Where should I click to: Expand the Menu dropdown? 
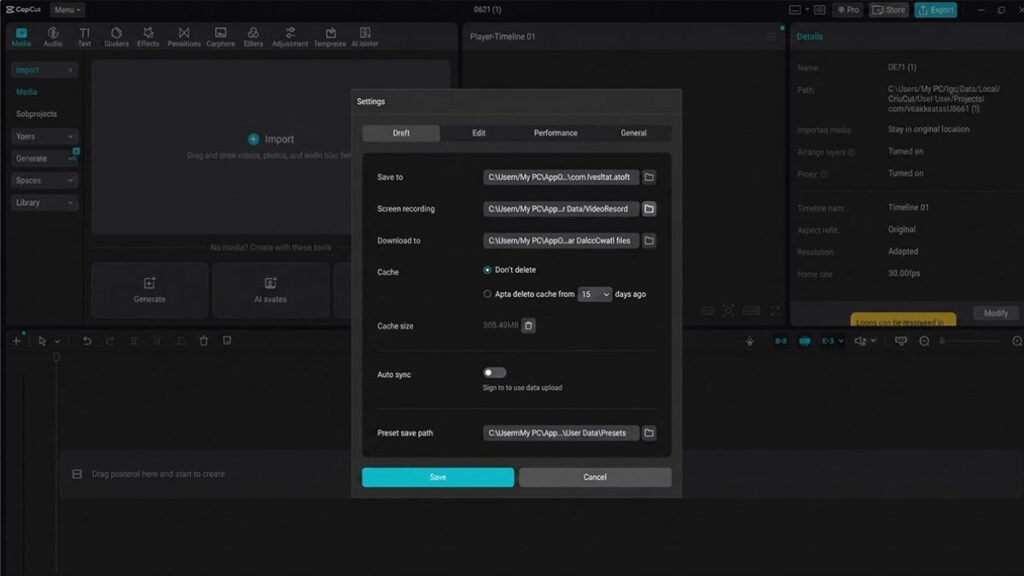[67, 10]
